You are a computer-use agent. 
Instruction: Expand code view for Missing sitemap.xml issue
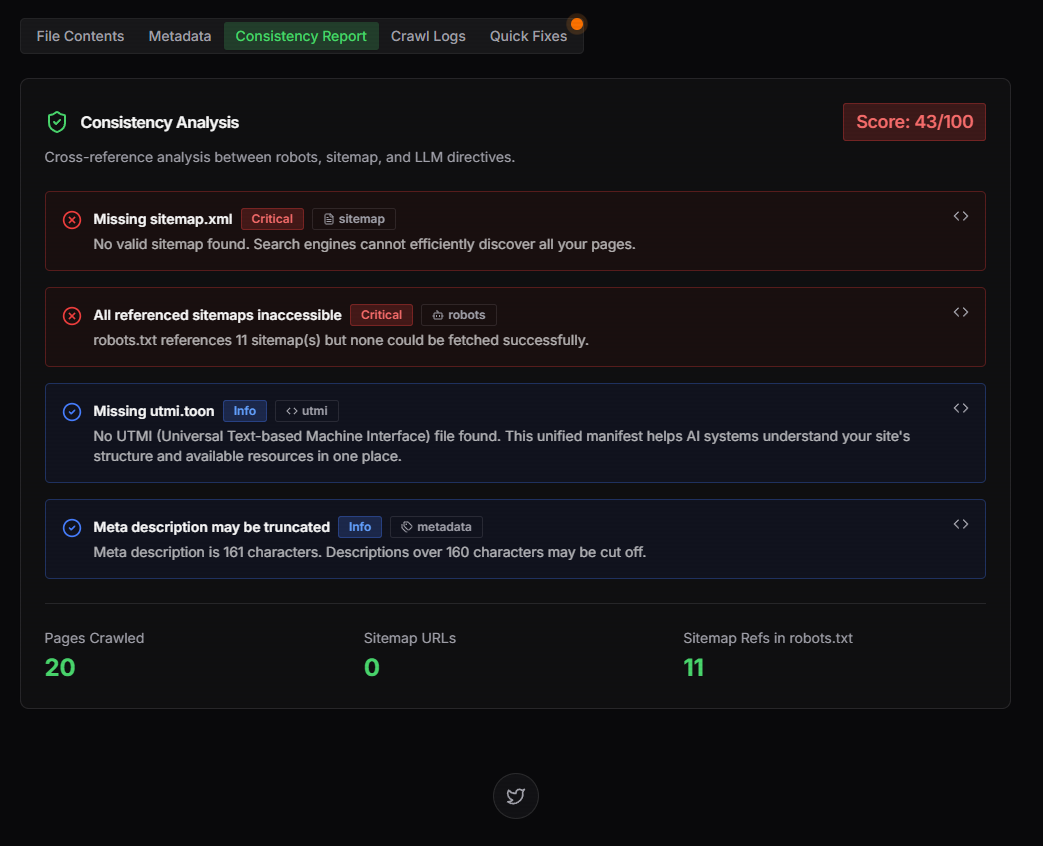961,215
